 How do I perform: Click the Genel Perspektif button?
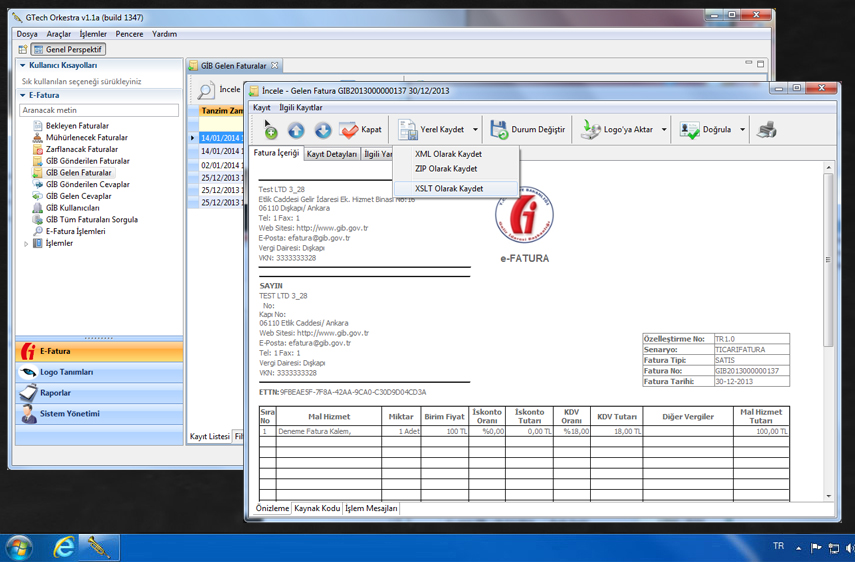point(68,50)
